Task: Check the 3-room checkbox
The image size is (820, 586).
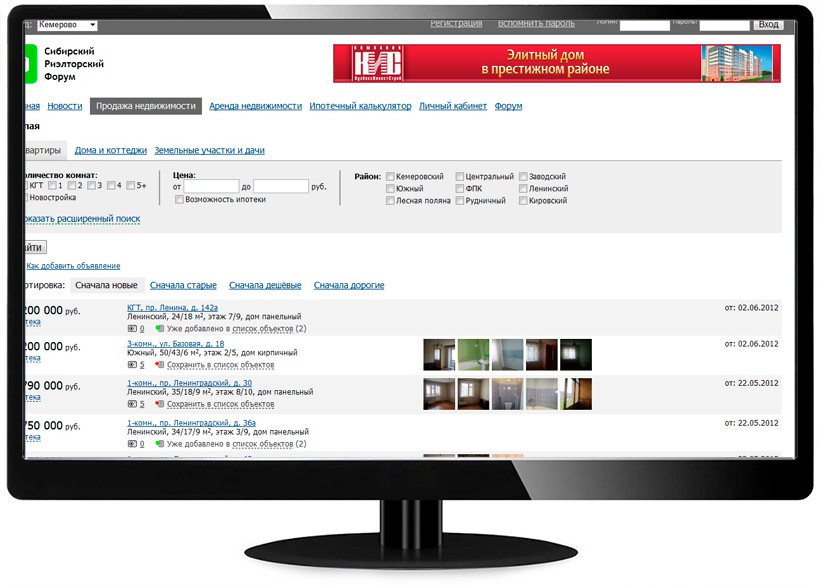Action: click(92, 186)
